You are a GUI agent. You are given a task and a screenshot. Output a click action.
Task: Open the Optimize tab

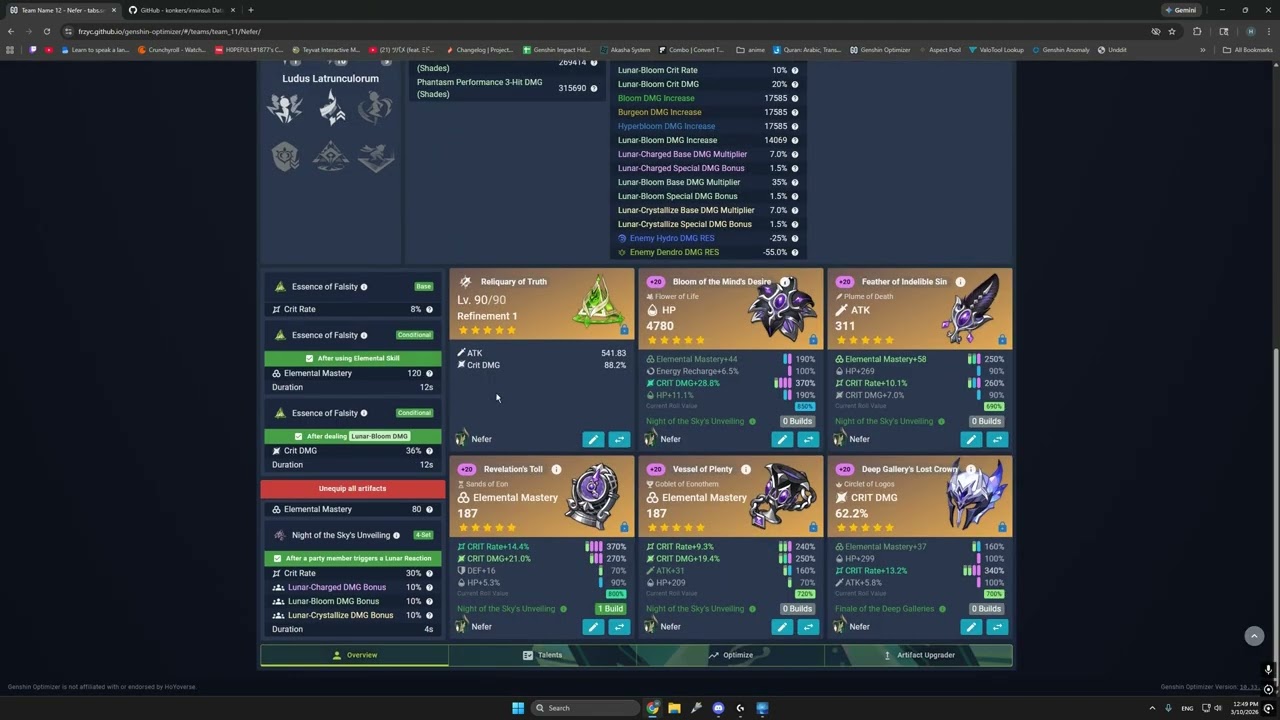click(x=730, y=655)
